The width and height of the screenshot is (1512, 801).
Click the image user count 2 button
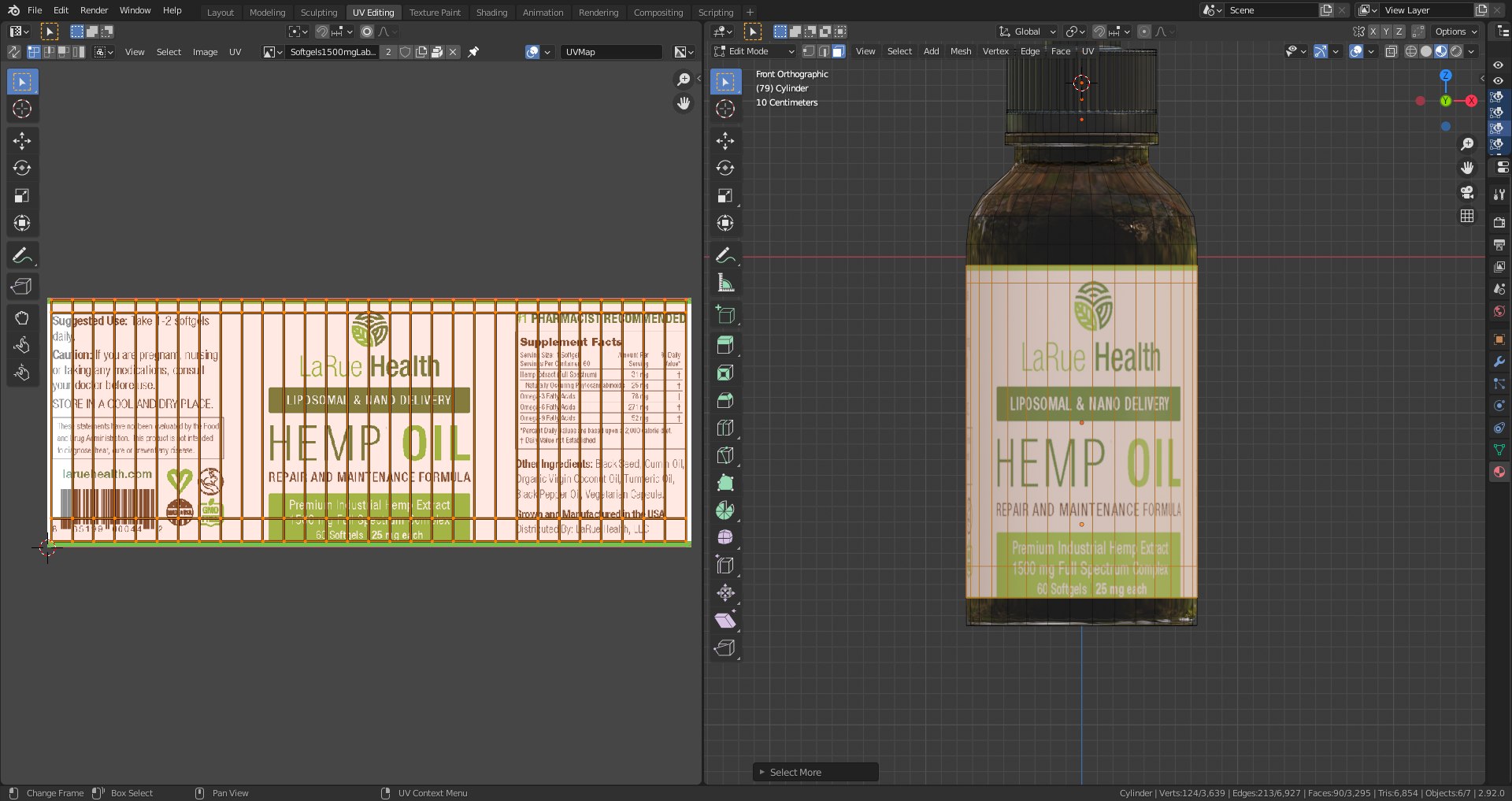(388, 52)
